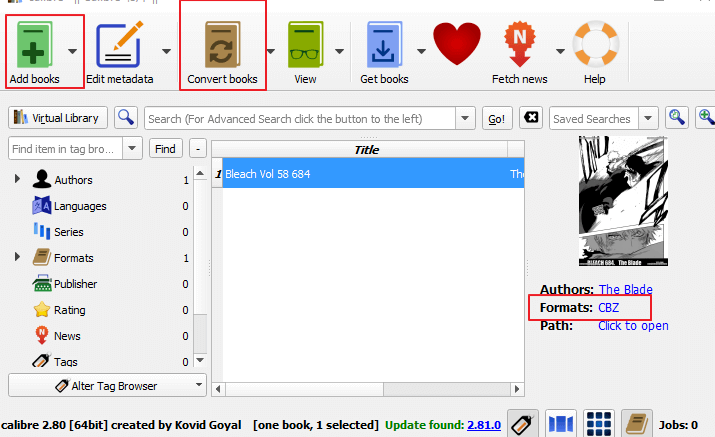This screenshot has width=715, height=437.
Task: Expand the Edit metadata dropdown arrow
Action: (x=166, y=51)
